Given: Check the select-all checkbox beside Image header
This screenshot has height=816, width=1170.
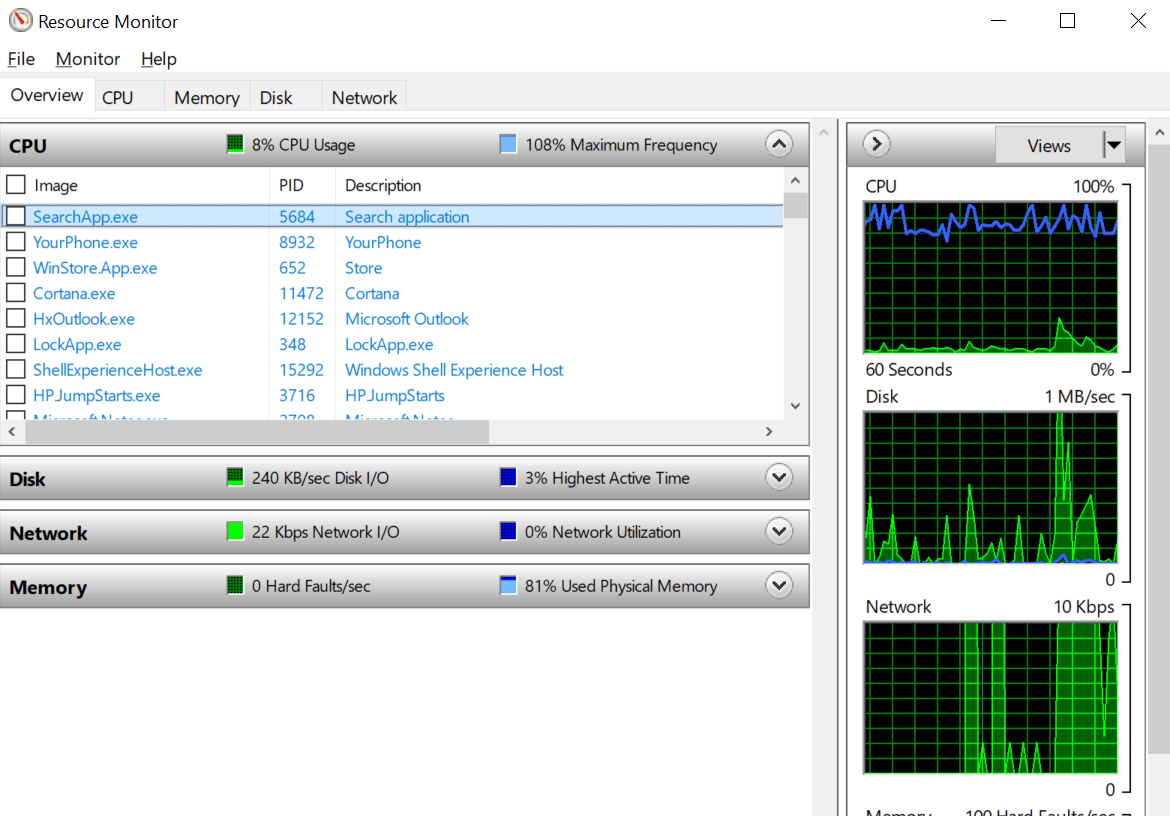Looking at the screenshot, I should (15, 184).
